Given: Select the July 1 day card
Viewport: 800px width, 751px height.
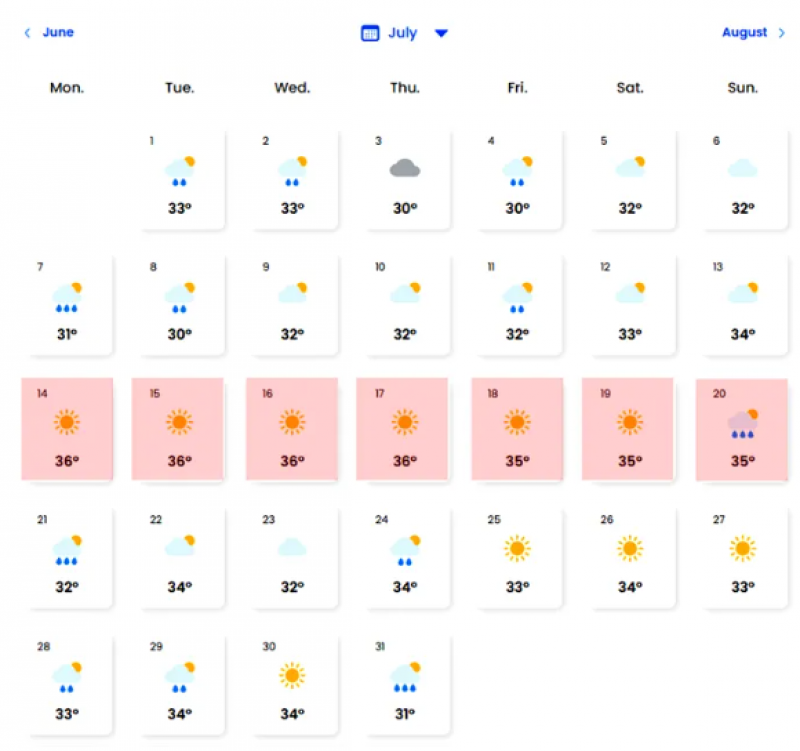Looking at the screenshot, I should pos(180,178).
